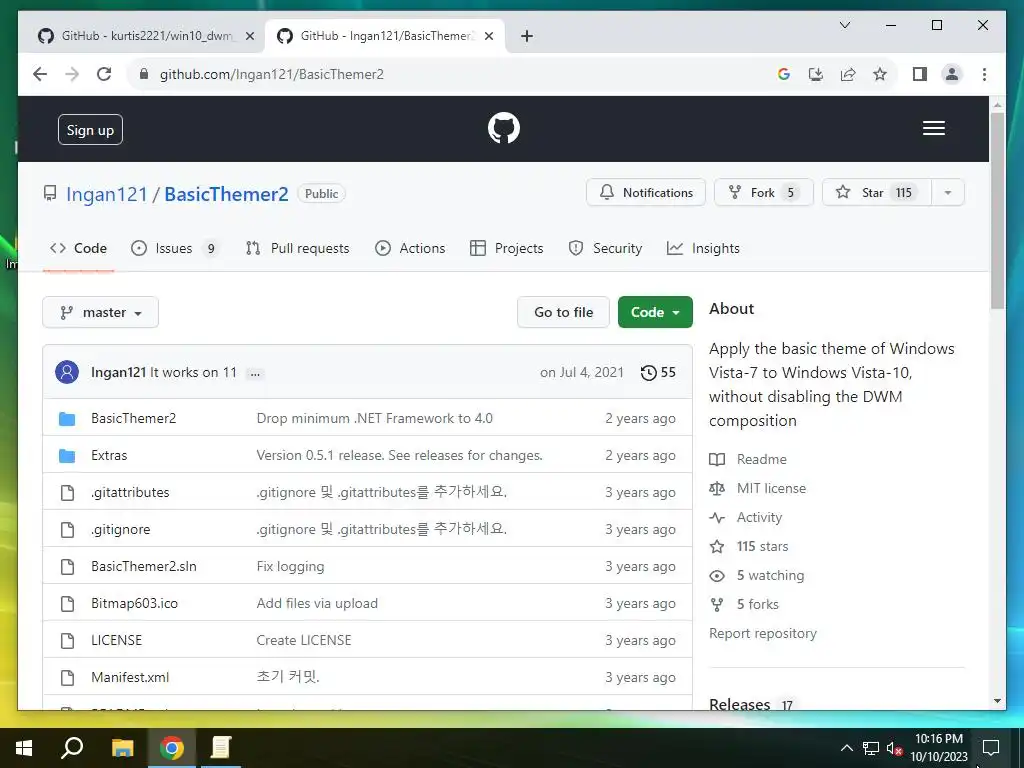1024x768 pixels.
Task: Open Windows search from taskbar
Action: pyautogui.click(x=72, y=748)
